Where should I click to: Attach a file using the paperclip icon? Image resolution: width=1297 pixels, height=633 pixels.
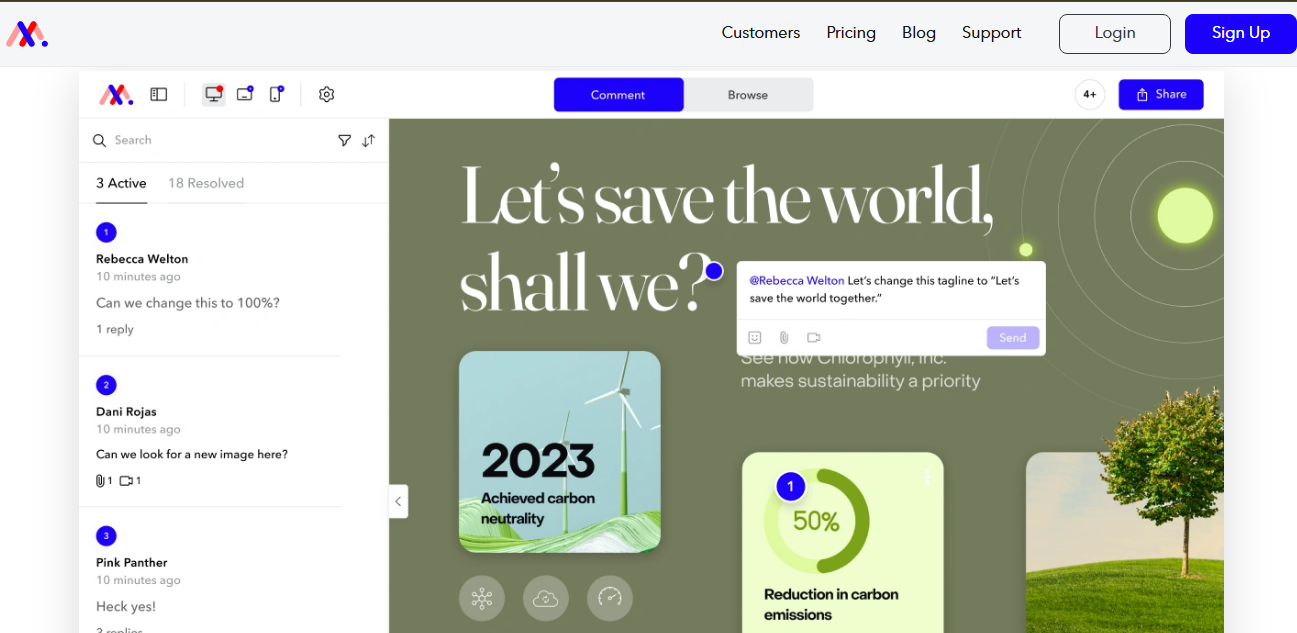pyautogui.click(x=783, y=337)
